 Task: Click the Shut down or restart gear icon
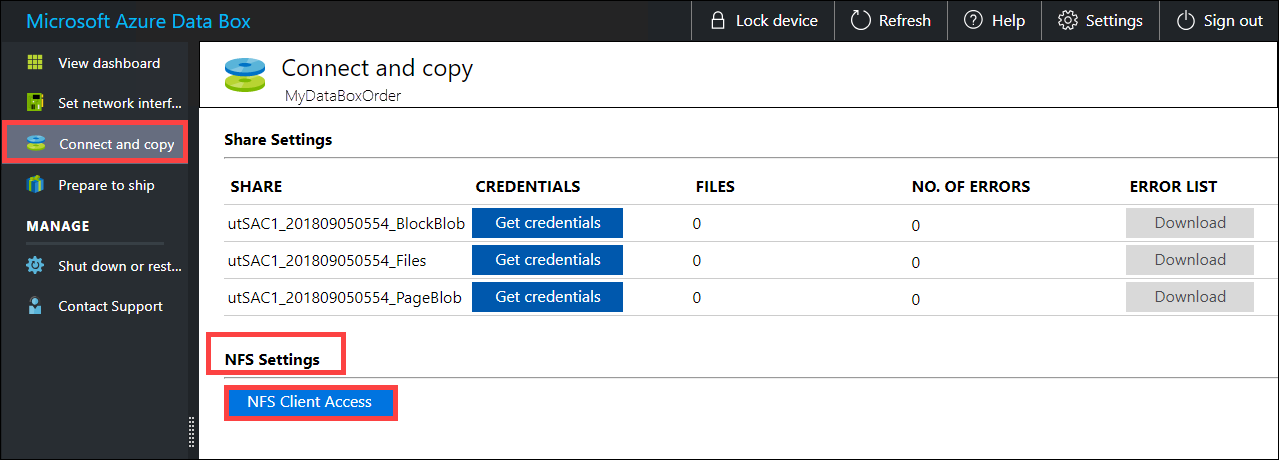click(x=35, y=266)
